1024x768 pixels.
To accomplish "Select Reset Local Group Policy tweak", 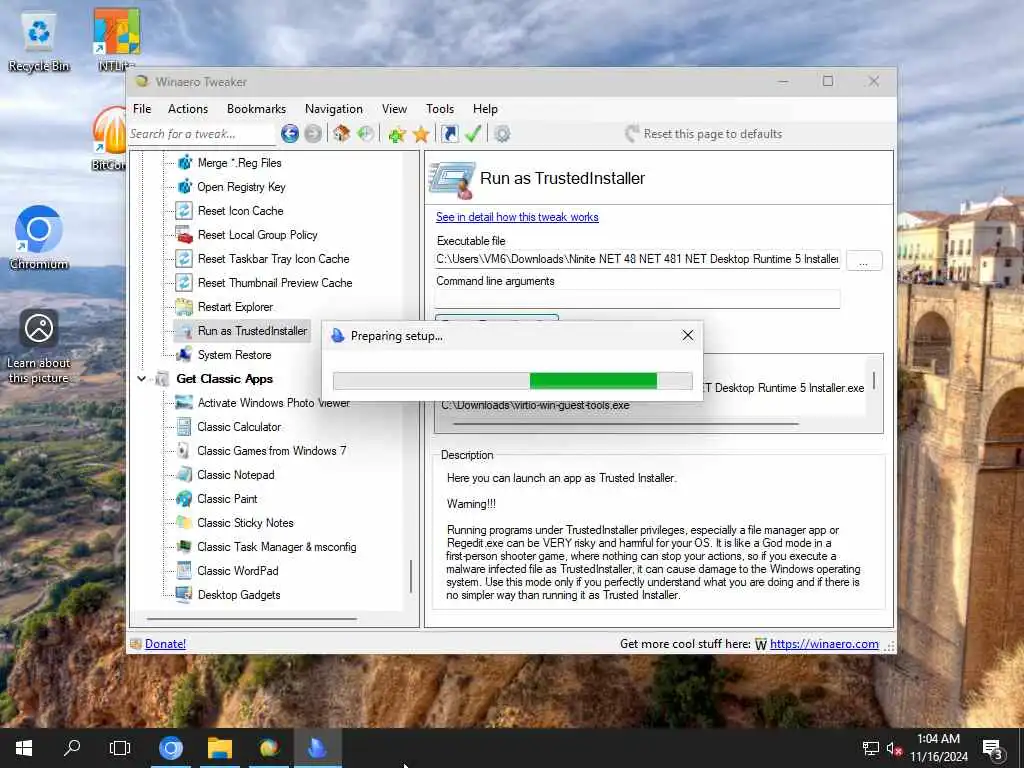I will coord(257,235).
